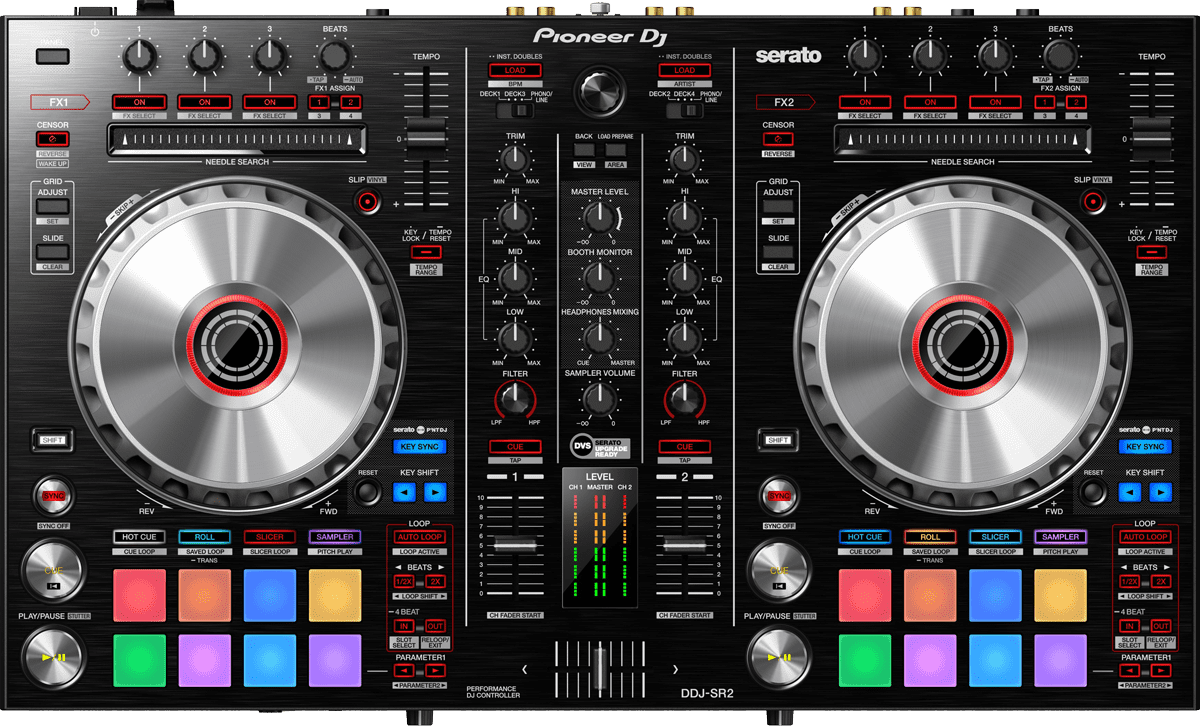Hit the left deck red SYNC button
This screenshot has height=726, width=1200.
tap(53, 495)
